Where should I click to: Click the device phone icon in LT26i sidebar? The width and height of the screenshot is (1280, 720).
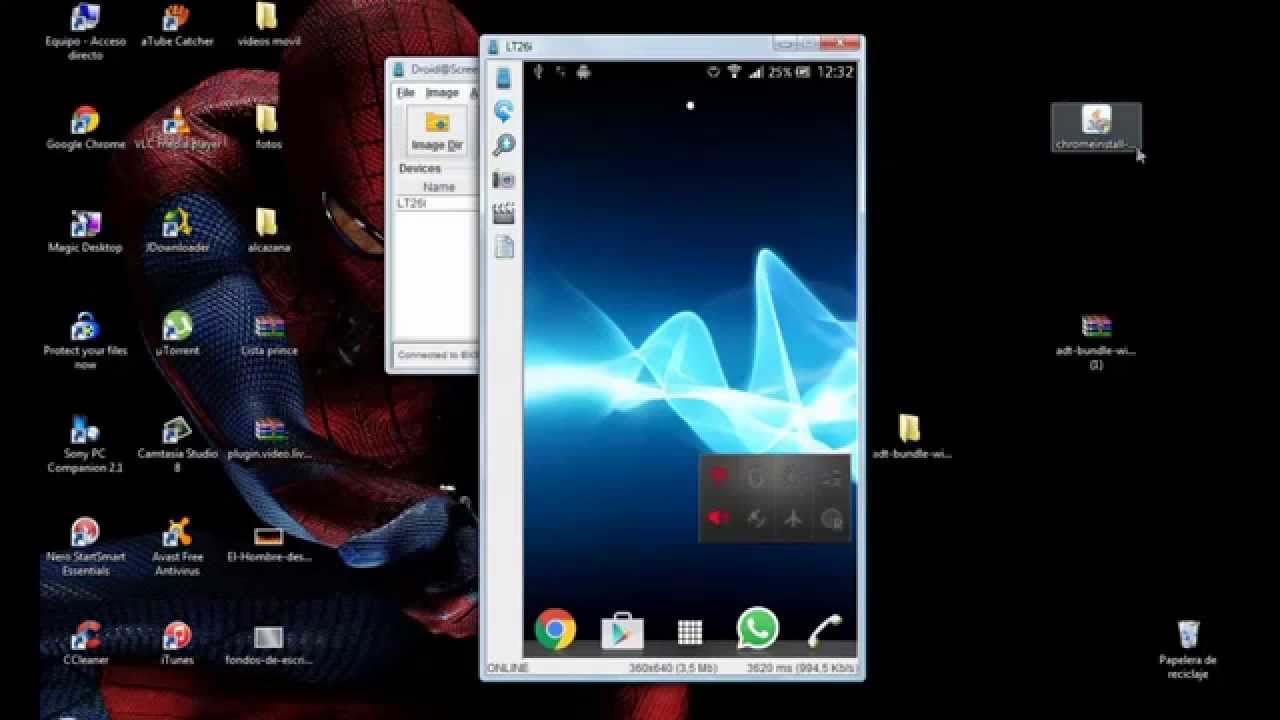coord(504,77)
